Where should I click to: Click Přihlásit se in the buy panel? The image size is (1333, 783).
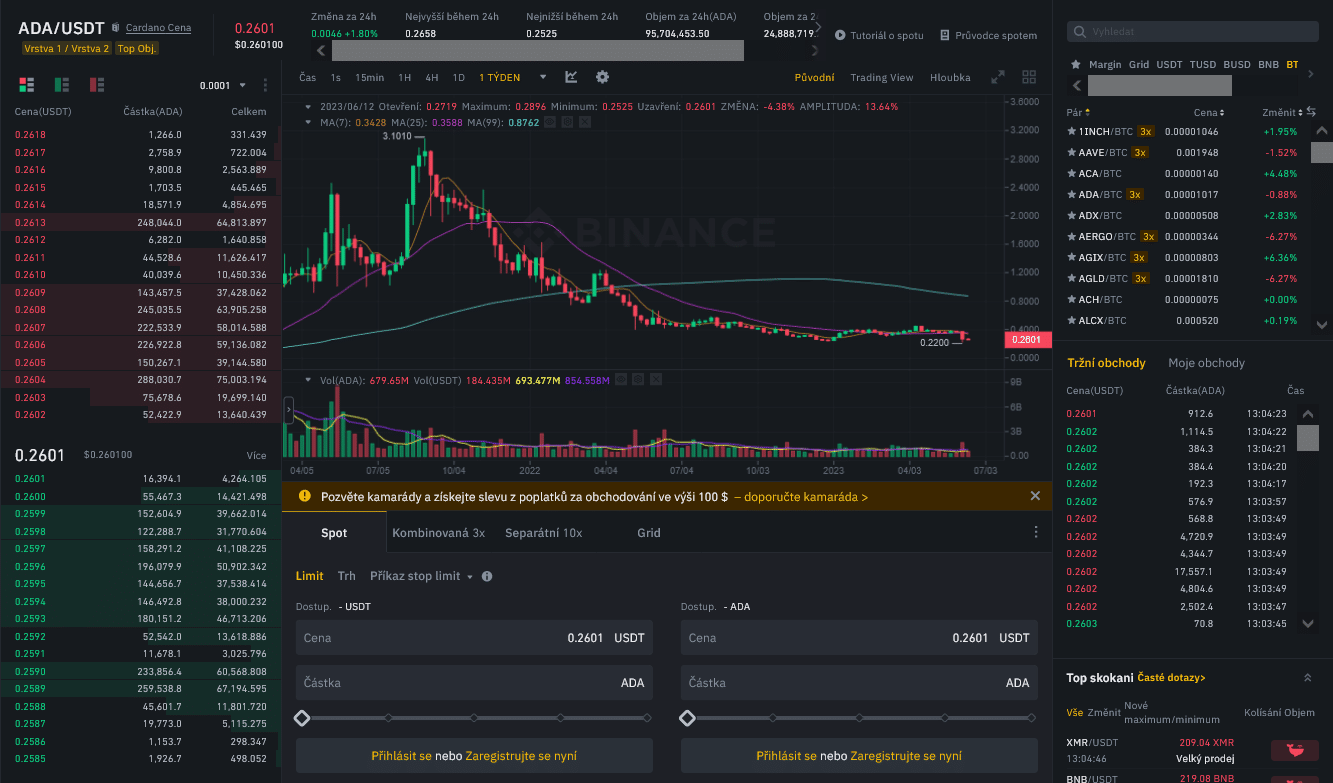(x=401, y=756)
